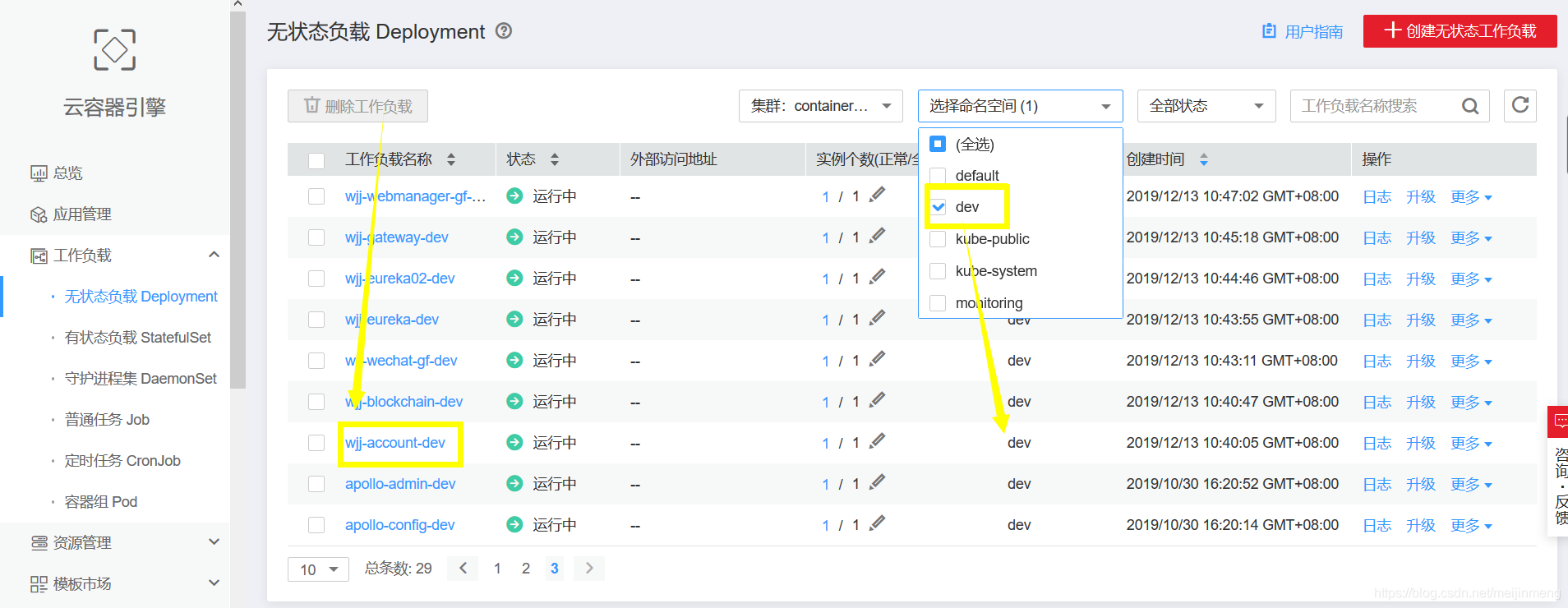Screen dimensions: 1568x608
Task: Check the wjj-gateway-dev row checkbox
Action: 316,237
